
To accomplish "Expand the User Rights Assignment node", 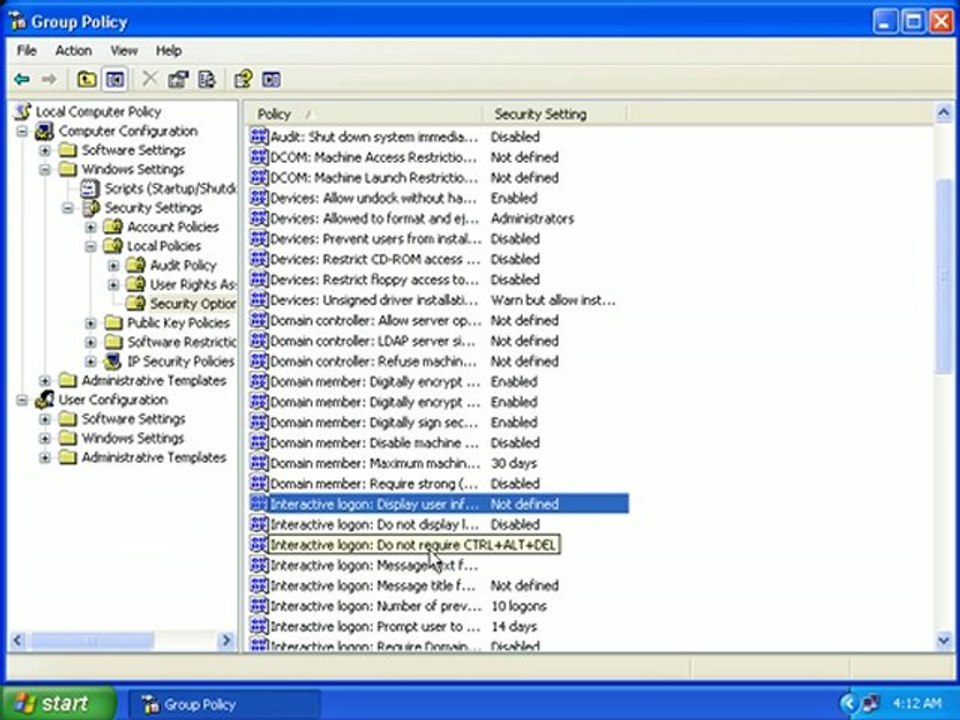I will pos(113,285).
